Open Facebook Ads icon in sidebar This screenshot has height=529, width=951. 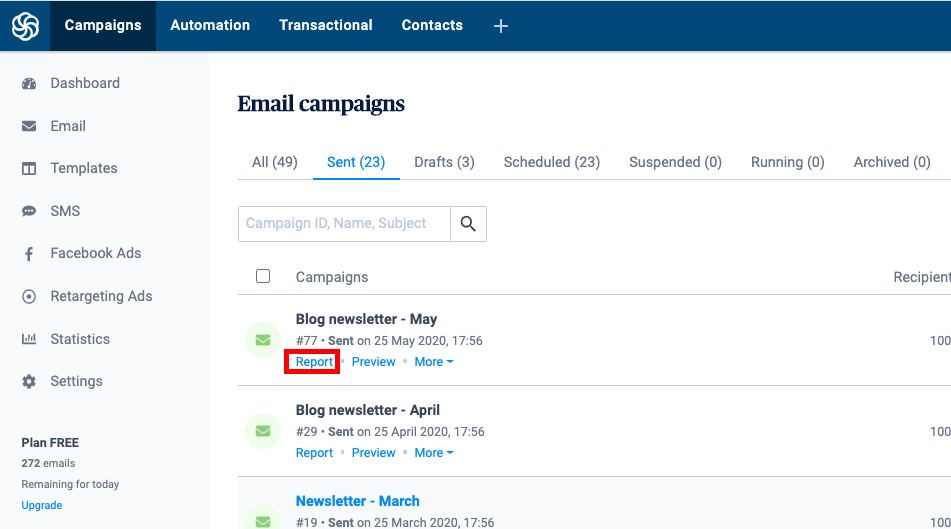click(29, 254)
